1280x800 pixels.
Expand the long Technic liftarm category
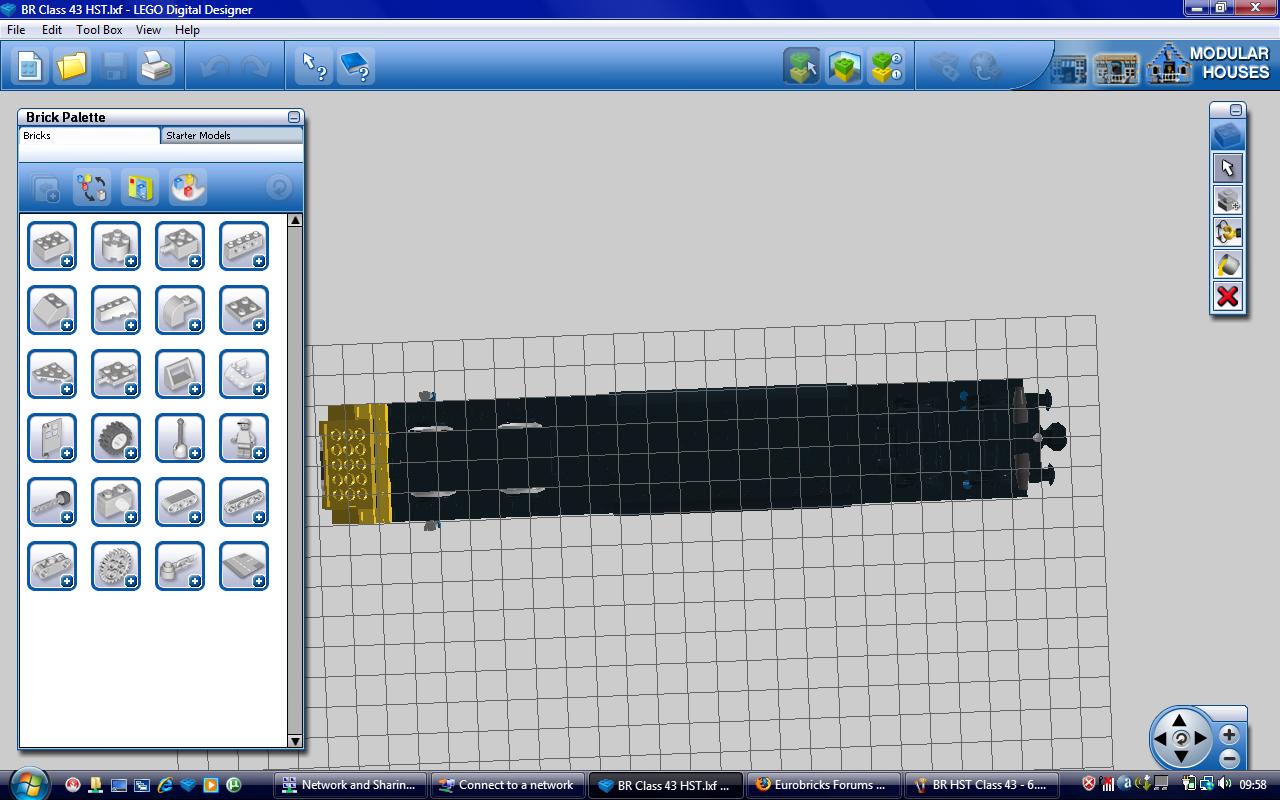(x=244, y=502)
